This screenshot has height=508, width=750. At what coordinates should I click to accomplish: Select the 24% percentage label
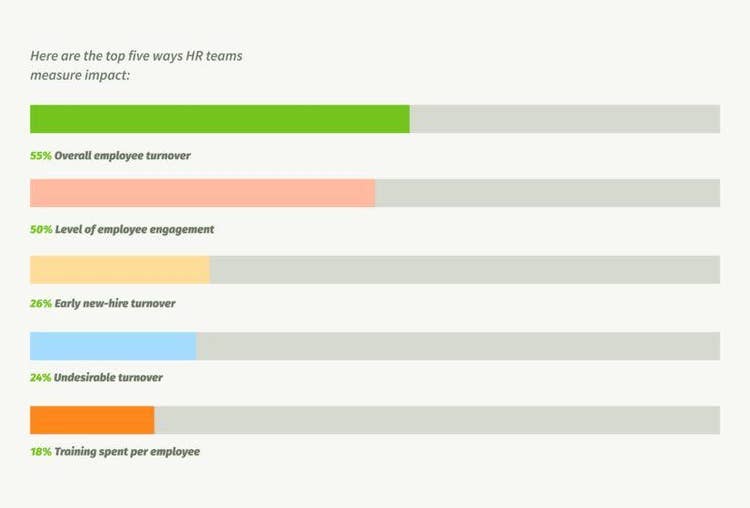[x=40, y=377]
